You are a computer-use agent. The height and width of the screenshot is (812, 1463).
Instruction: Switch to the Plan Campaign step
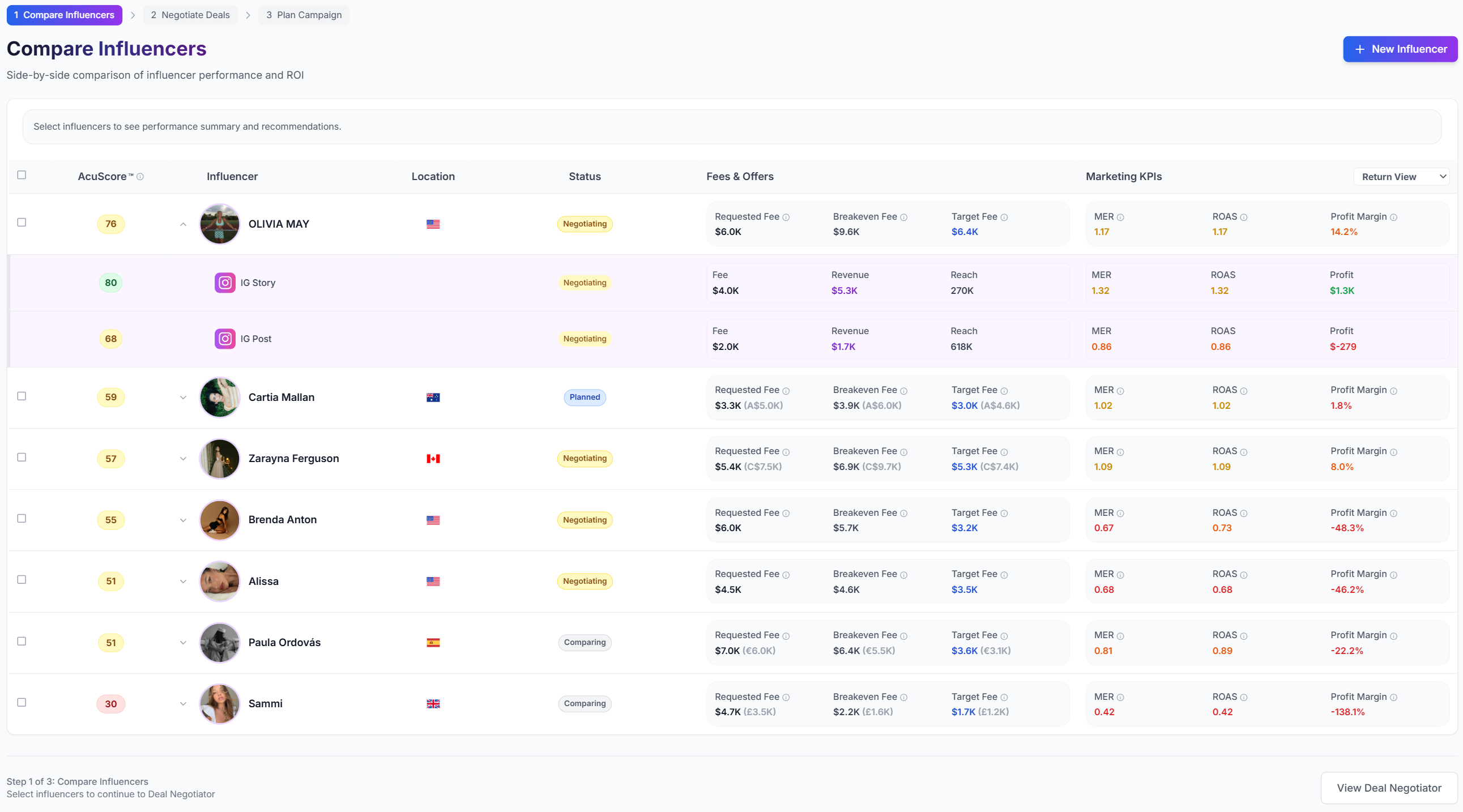[304, 15]
